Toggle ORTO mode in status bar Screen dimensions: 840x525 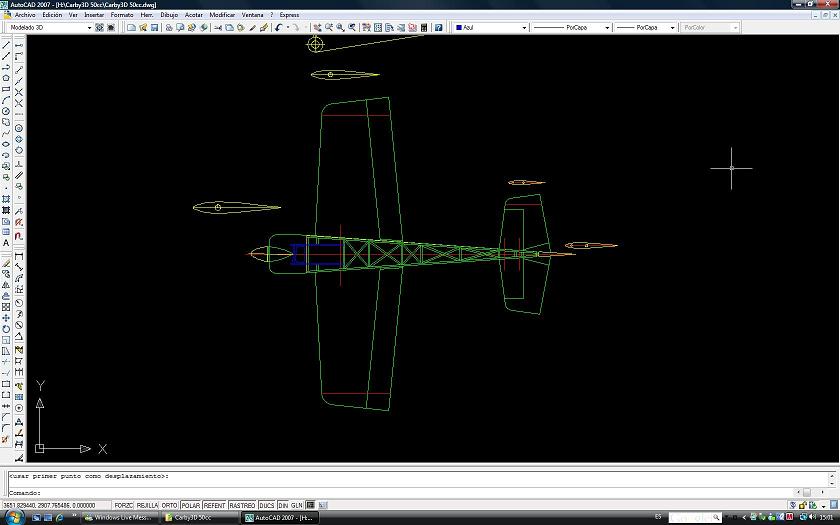click(x=170, y=505)
